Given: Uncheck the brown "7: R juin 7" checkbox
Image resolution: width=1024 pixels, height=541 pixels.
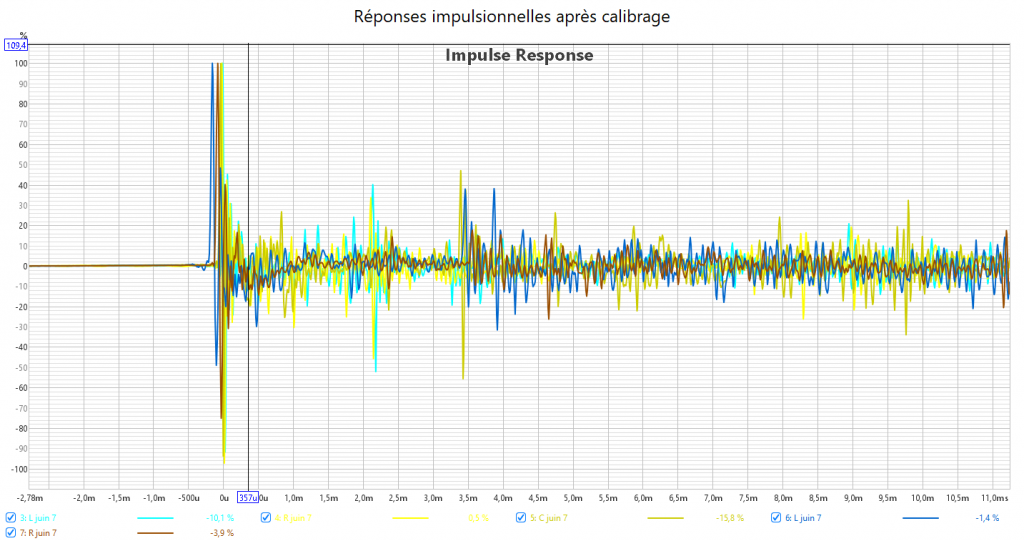Looking at the screenshot, I should tap(11, 533).
